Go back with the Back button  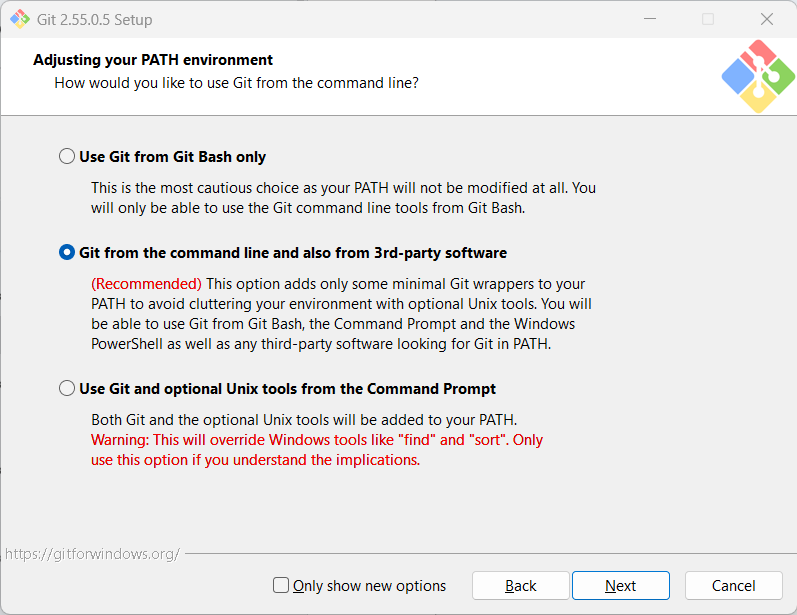pos(520,586)
